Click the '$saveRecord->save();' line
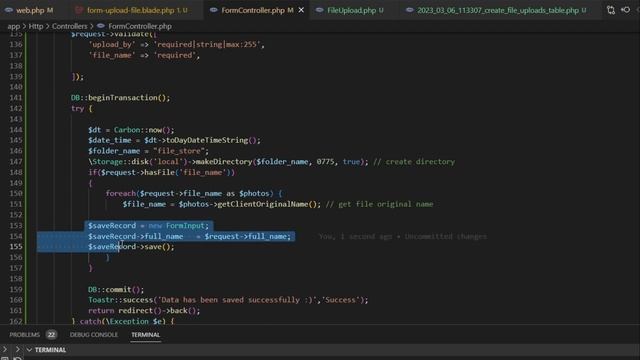This screenshot has width=640, height=360. [x=131, y=247]
